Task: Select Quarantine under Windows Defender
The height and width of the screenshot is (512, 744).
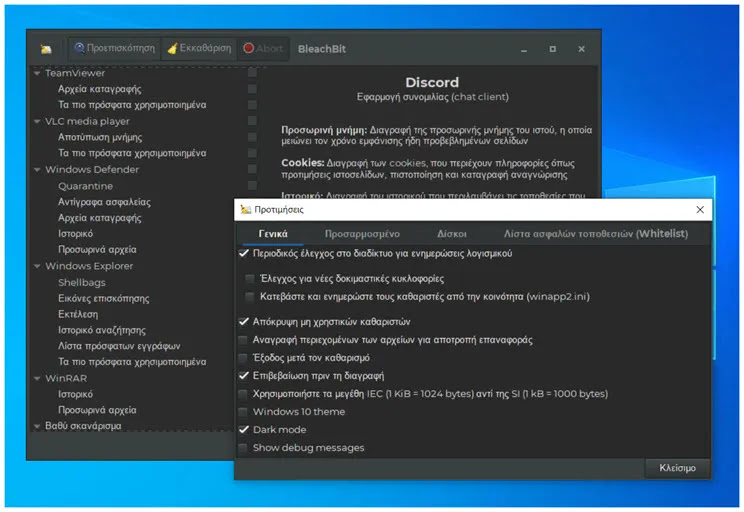Action: [x=85, y=186]
